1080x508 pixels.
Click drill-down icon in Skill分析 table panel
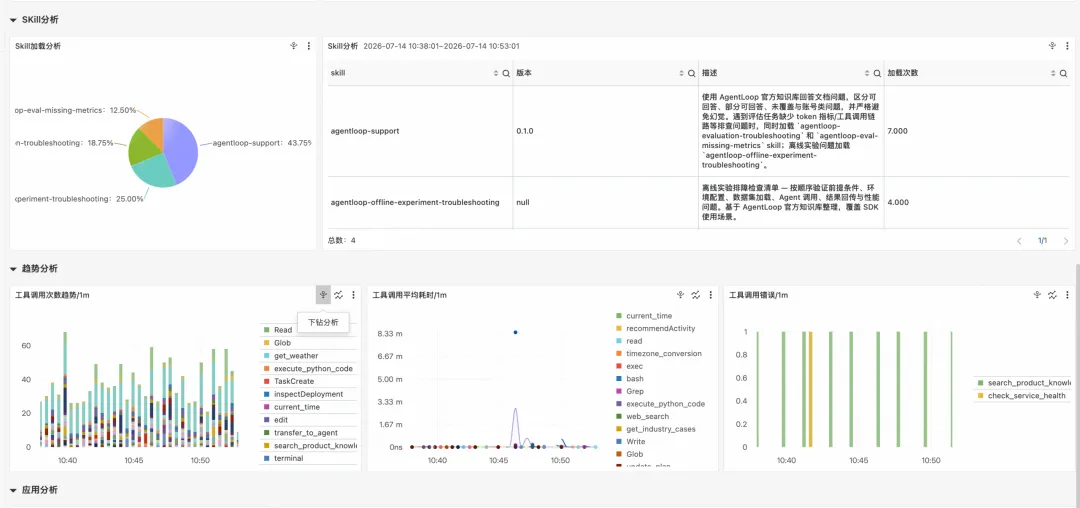[1052, 46]
